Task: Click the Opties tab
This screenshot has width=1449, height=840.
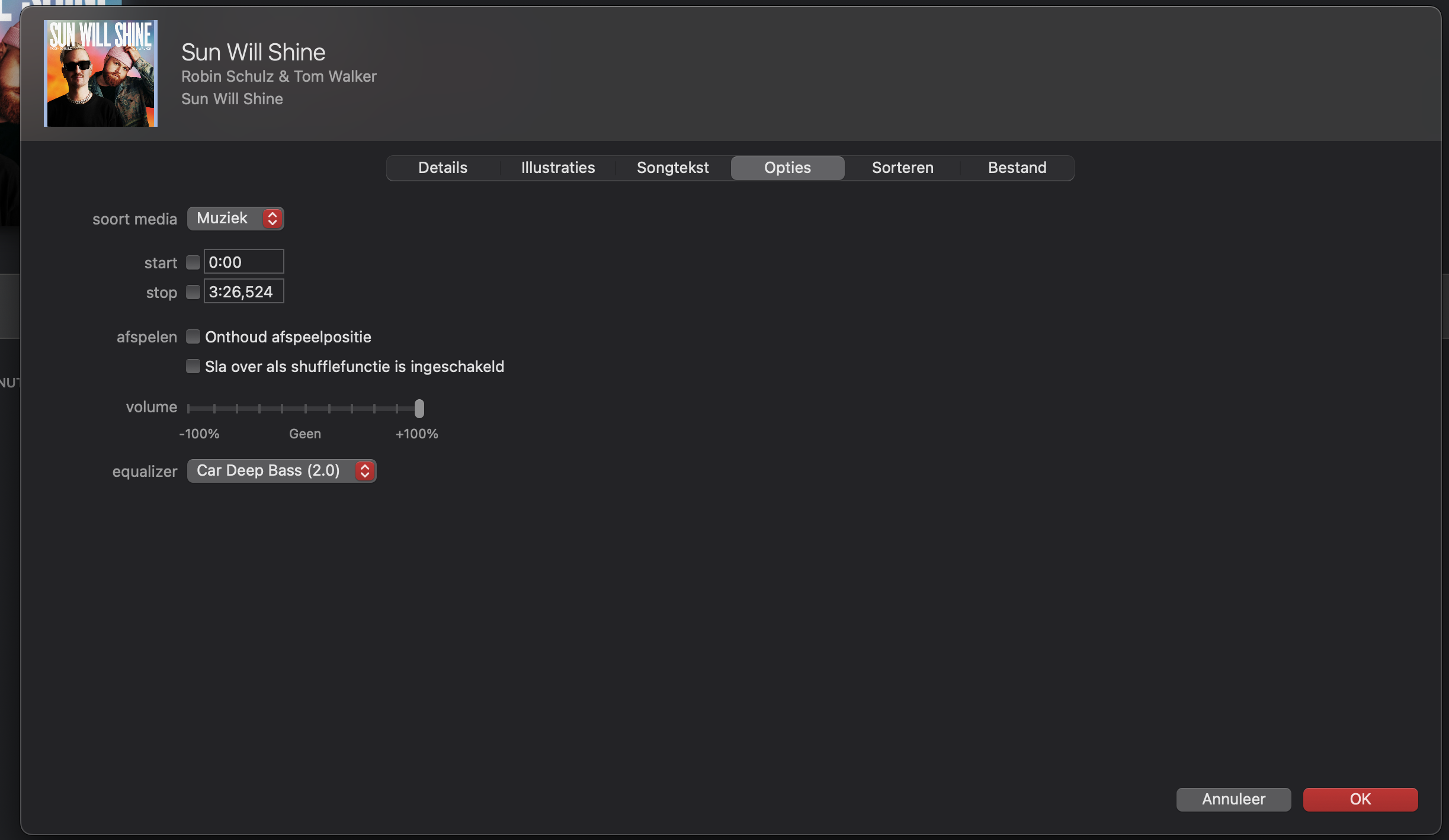Action: tap(787, 168)
